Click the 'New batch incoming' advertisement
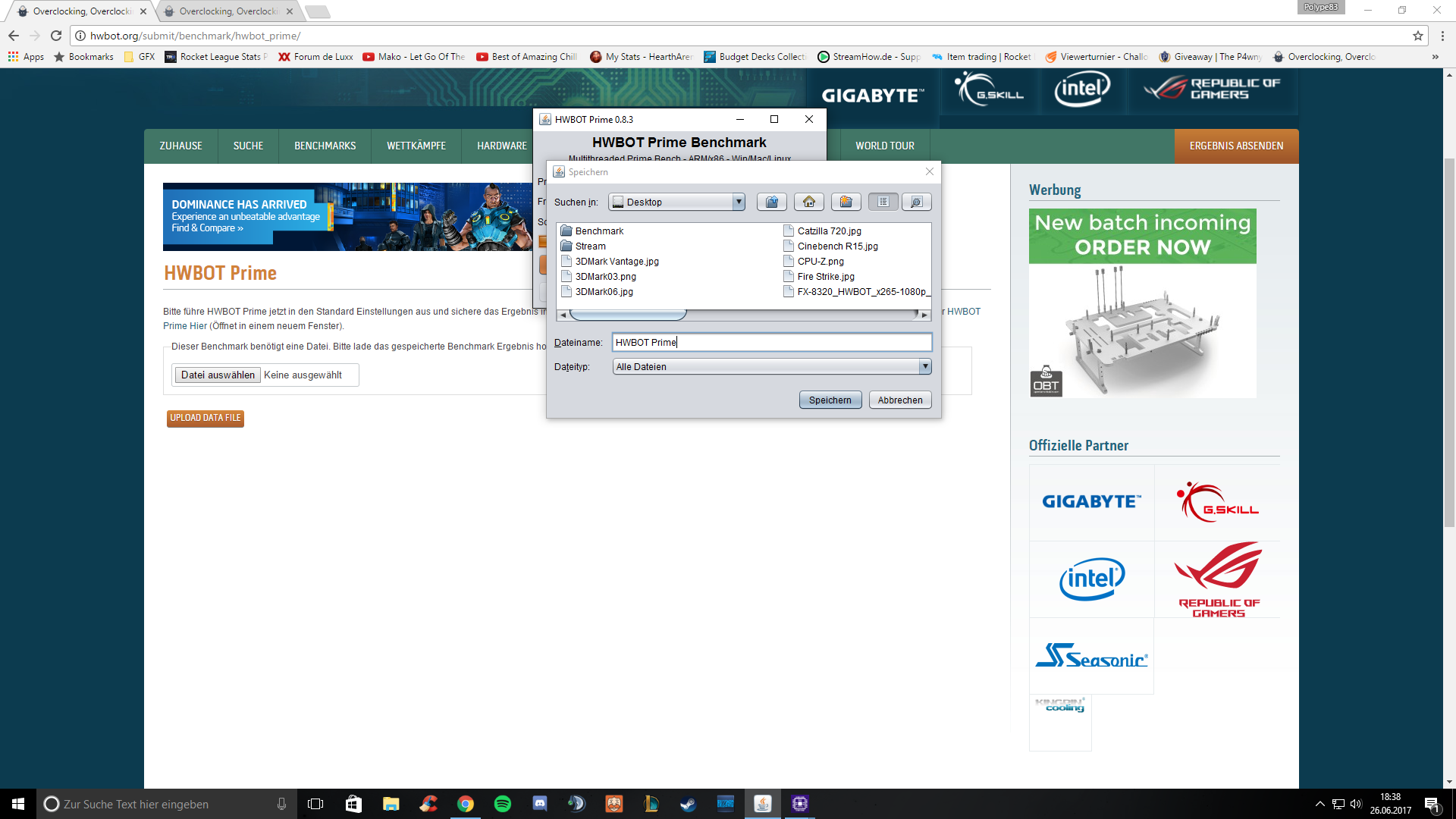Screen dimensions: 1456x819 point(1142,303)
